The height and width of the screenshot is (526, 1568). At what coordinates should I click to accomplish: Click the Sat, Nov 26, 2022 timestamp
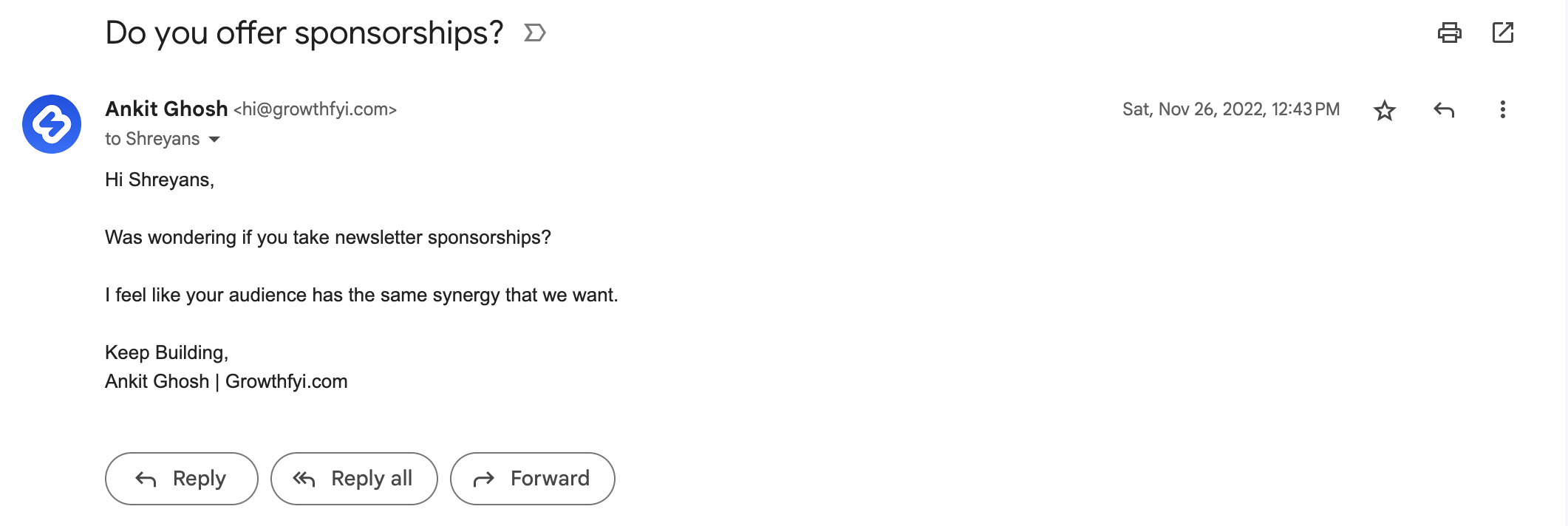[x=1230, y=109]
